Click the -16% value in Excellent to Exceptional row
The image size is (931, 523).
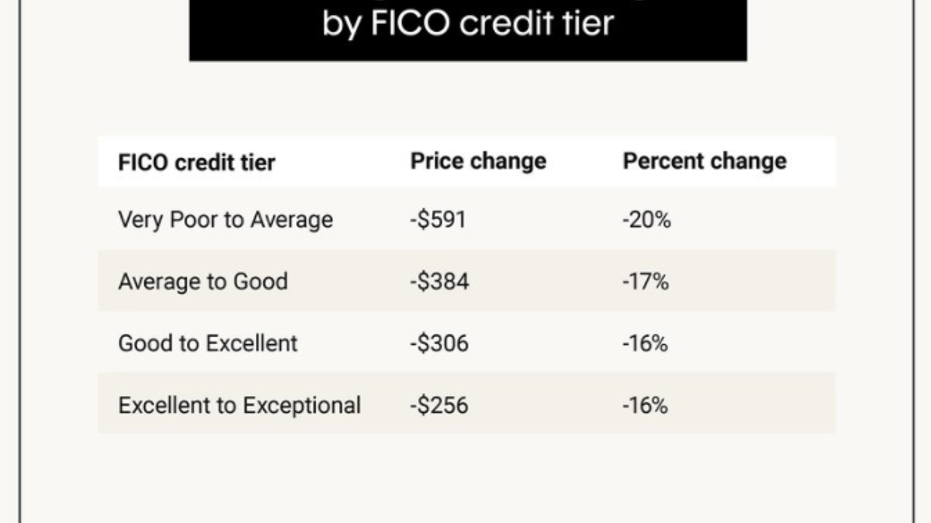pyautogui.click(x=645, y=405)
